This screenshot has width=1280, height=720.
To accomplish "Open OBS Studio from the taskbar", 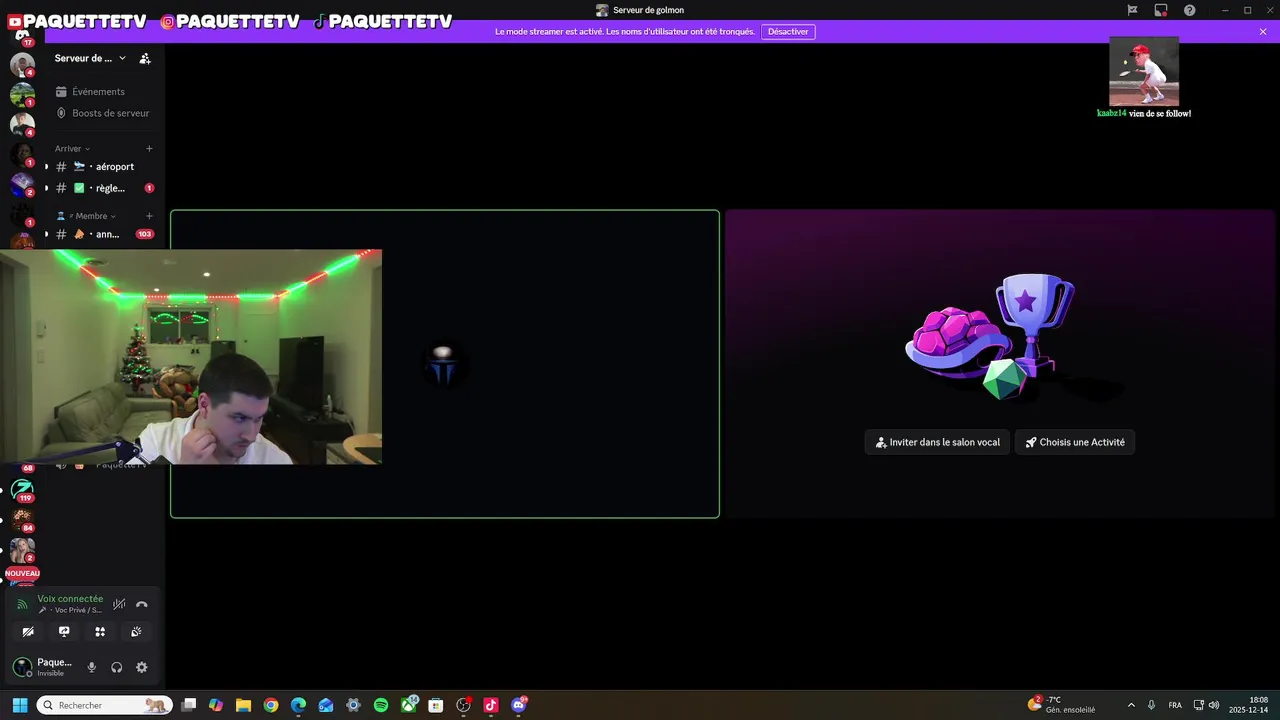I will point(463,705).
